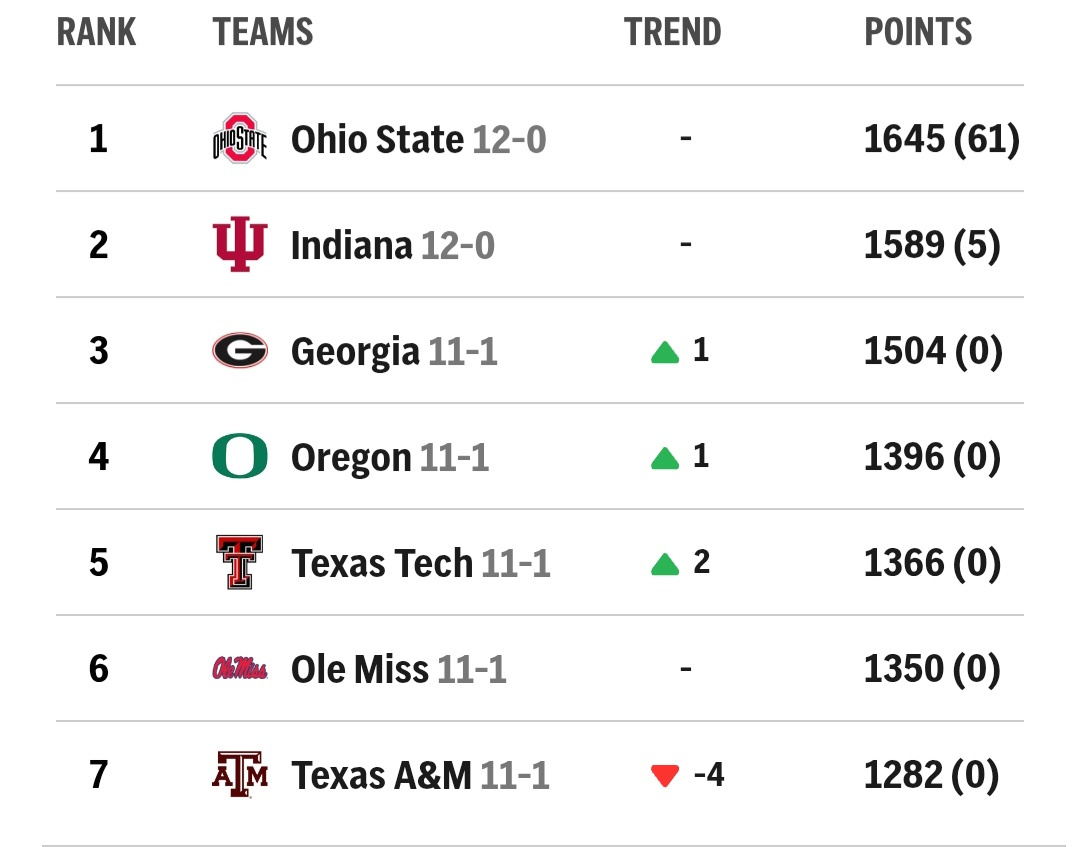Open the Ohio State team link
This screenshot has height=847, width=1080.
coord(377,140)
